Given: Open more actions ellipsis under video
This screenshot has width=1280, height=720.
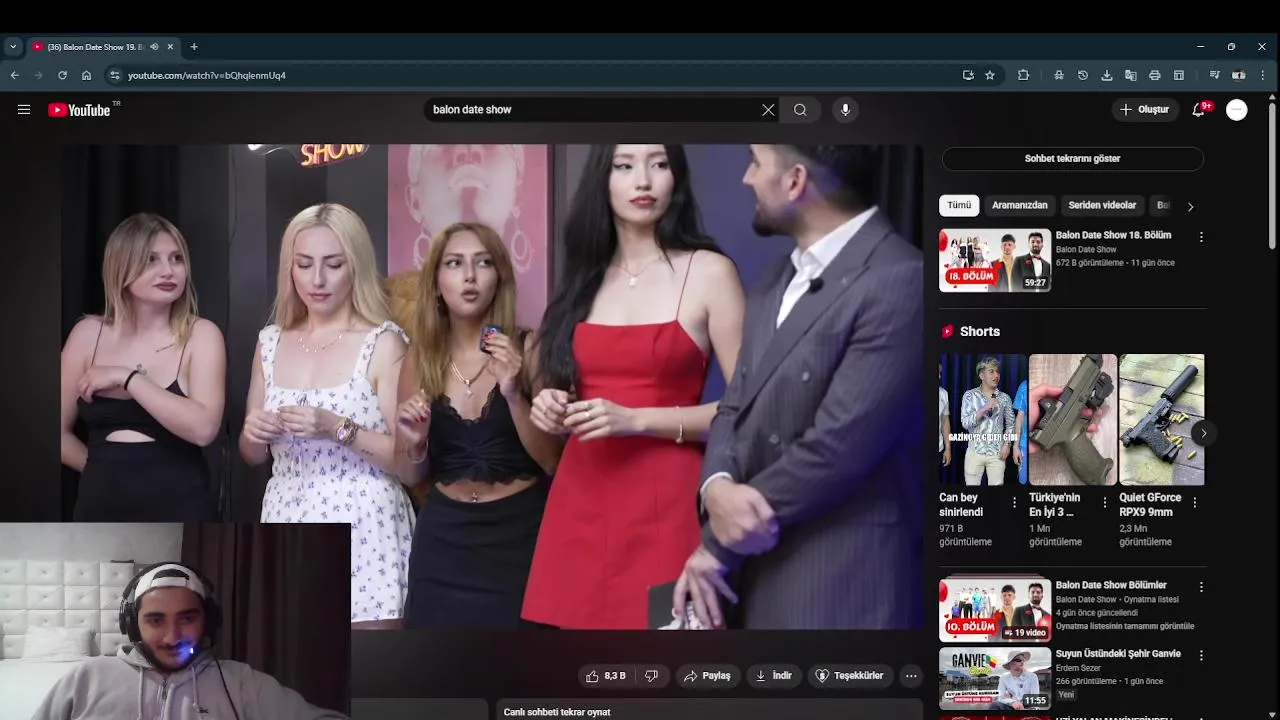Looking at the screenshot, I should pos(911,676).
